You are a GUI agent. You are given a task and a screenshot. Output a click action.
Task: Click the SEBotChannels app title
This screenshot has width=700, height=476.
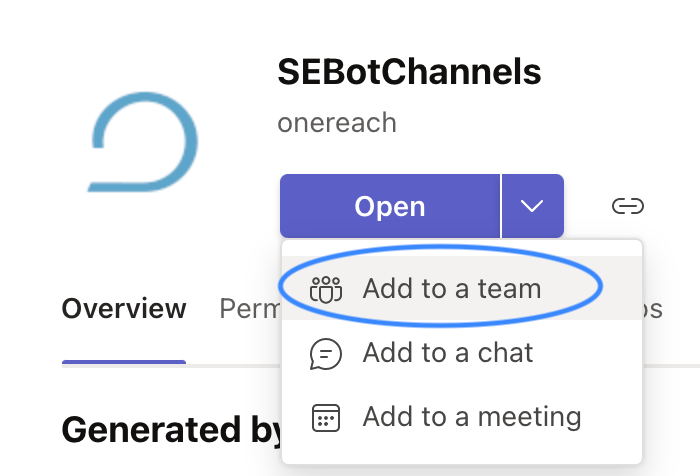(x=409, y=72)
